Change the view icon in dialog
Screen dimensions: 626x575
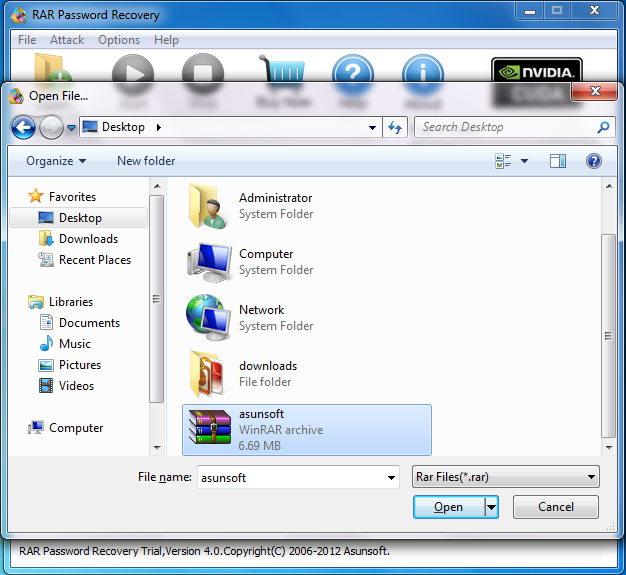[503, 161]
